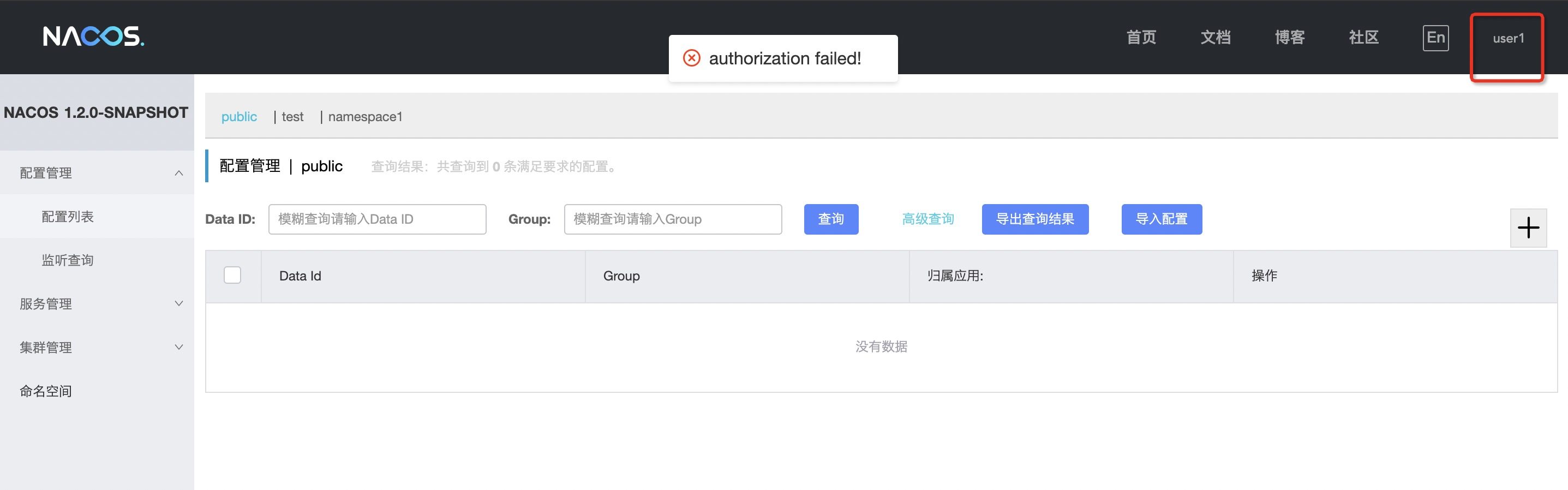Viewport: 1568px width, 490px height.
Task: Click the 没有数据 empty table message
Action: click(x=881, y=346)
